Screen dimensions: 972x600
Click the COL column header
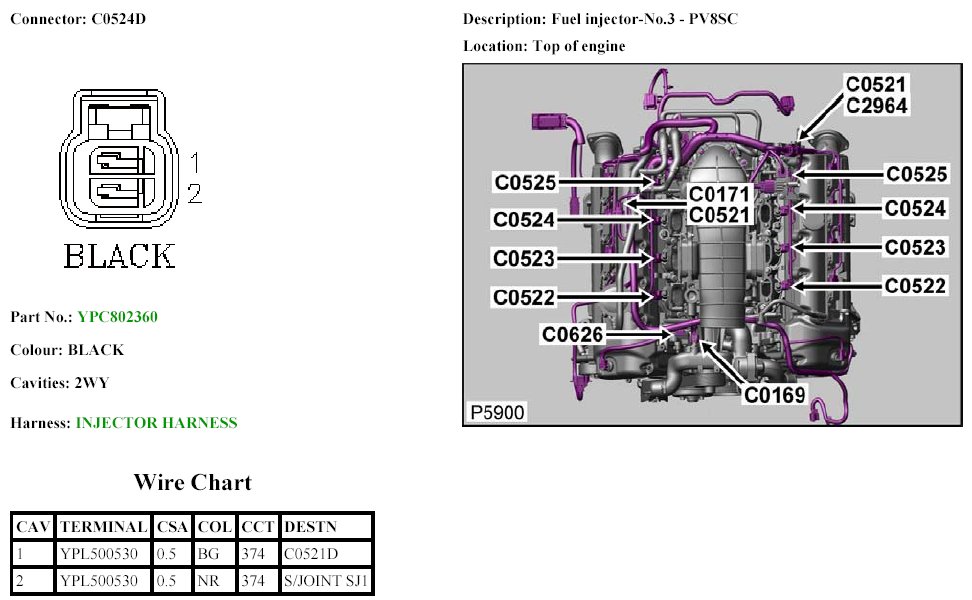(214, 527)
